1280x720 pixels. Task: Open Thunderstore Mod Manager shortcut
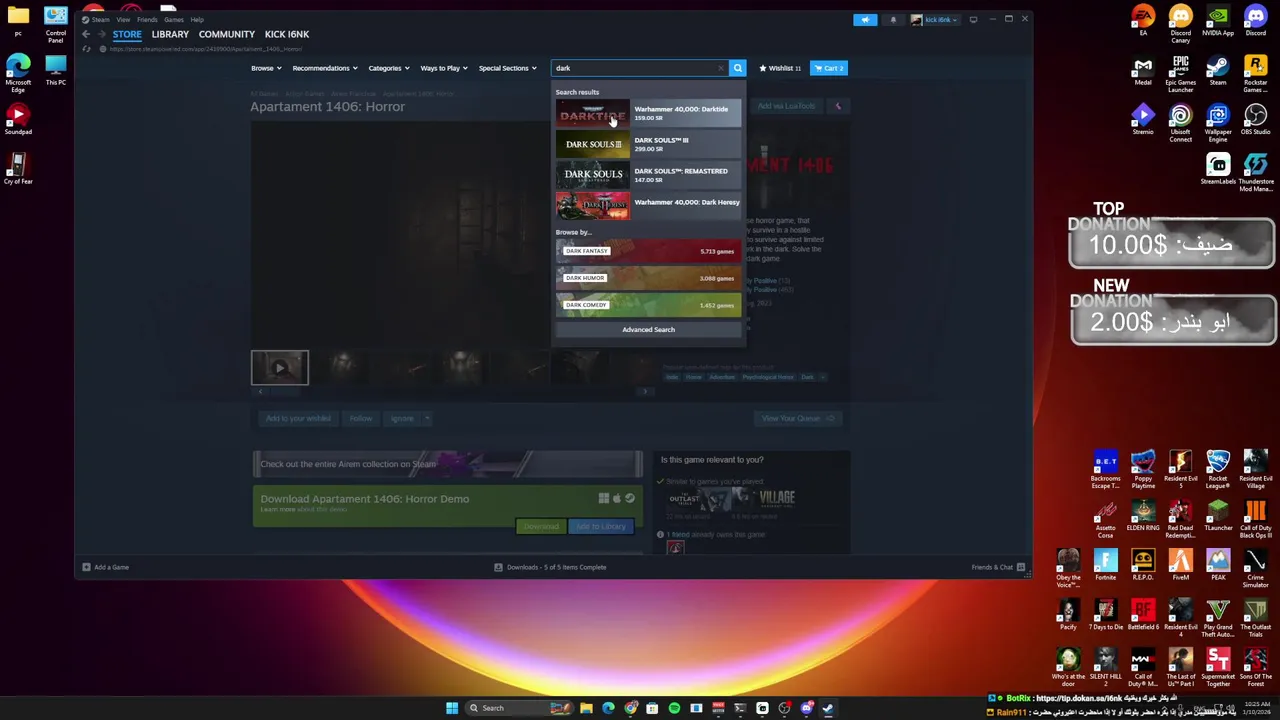[x=1255, y=173]
